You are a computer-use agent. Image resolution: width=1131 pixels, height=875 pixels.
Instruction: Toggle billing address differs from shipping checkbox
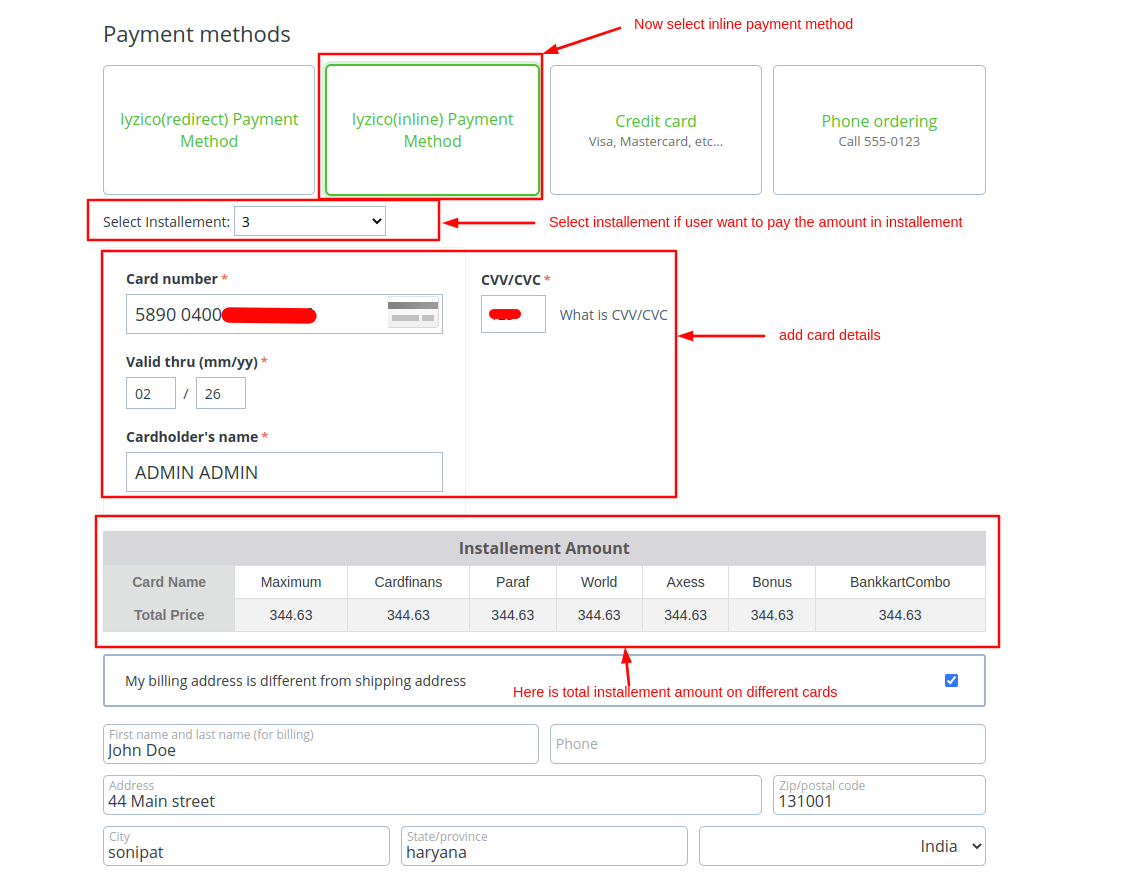951,680
